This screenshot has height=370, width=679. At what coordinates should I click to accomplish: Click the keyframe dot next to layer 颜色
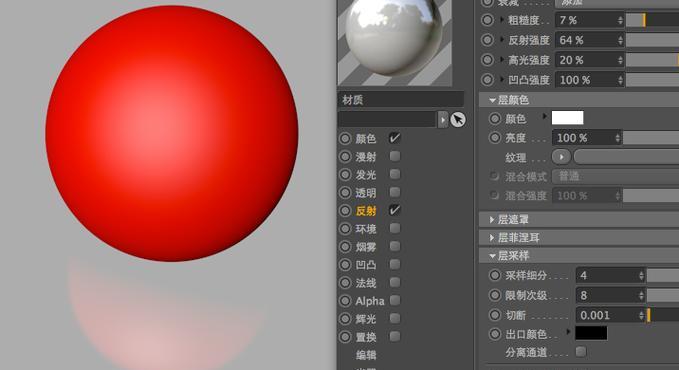pos(495,118)
